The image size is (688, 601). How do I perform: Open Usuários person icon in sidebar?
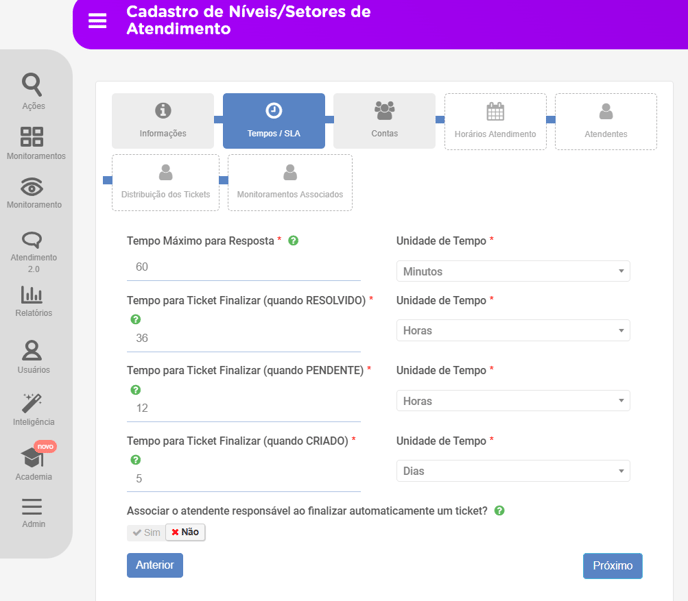click(32, 351)
